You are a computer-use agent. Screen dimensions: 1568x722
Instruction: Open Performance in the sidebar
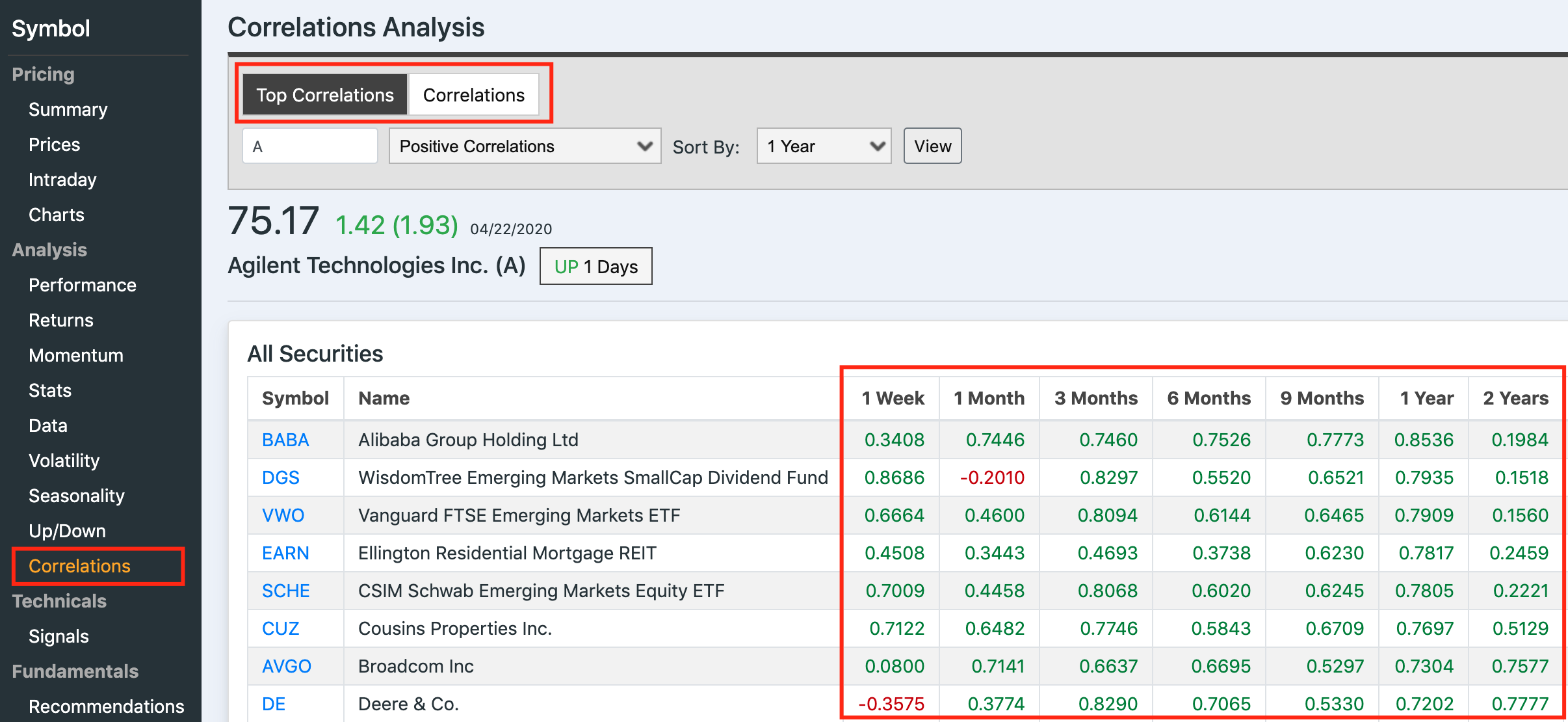tap(83, 285)
